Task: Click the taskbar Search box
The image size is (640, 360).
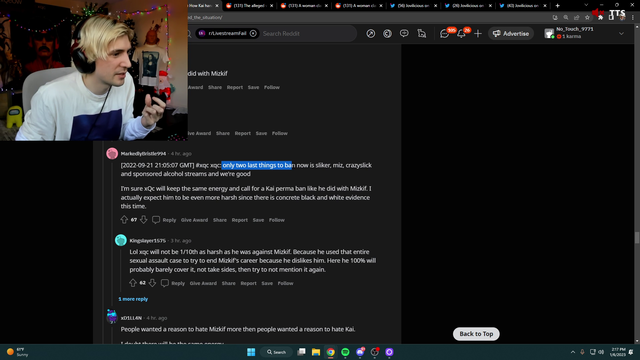Action: pyautogui.click(x=276, y=352)
